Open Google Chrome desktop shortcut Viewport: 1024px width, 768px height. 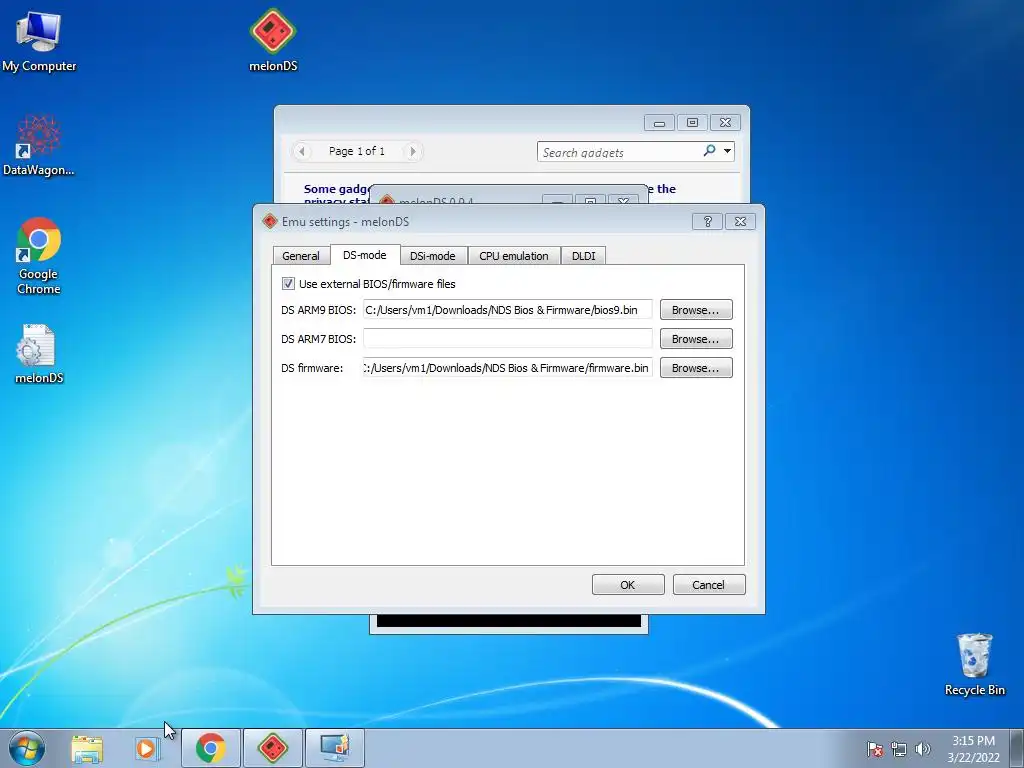39,256
